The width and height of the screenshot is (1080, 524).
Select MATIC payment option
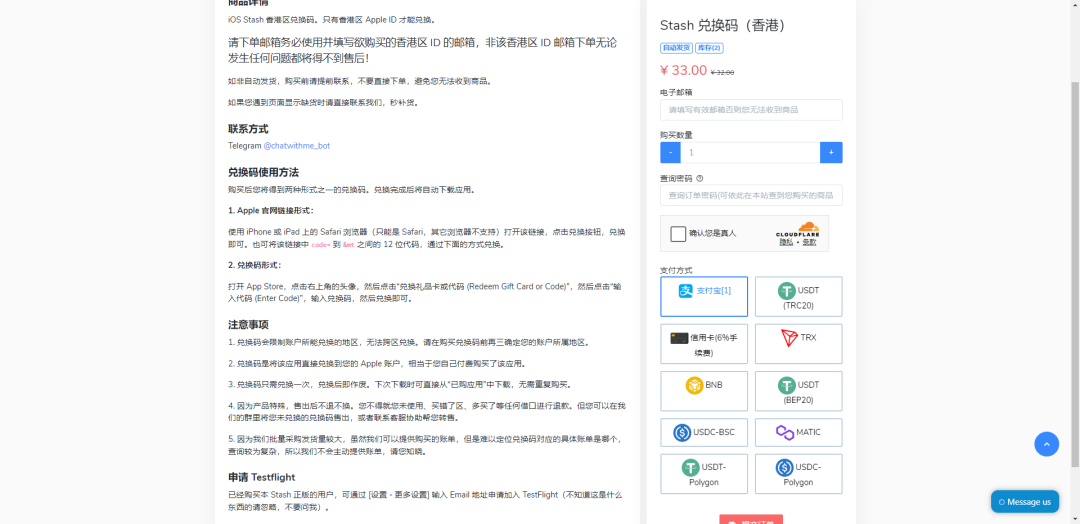(x=799, y=432)
